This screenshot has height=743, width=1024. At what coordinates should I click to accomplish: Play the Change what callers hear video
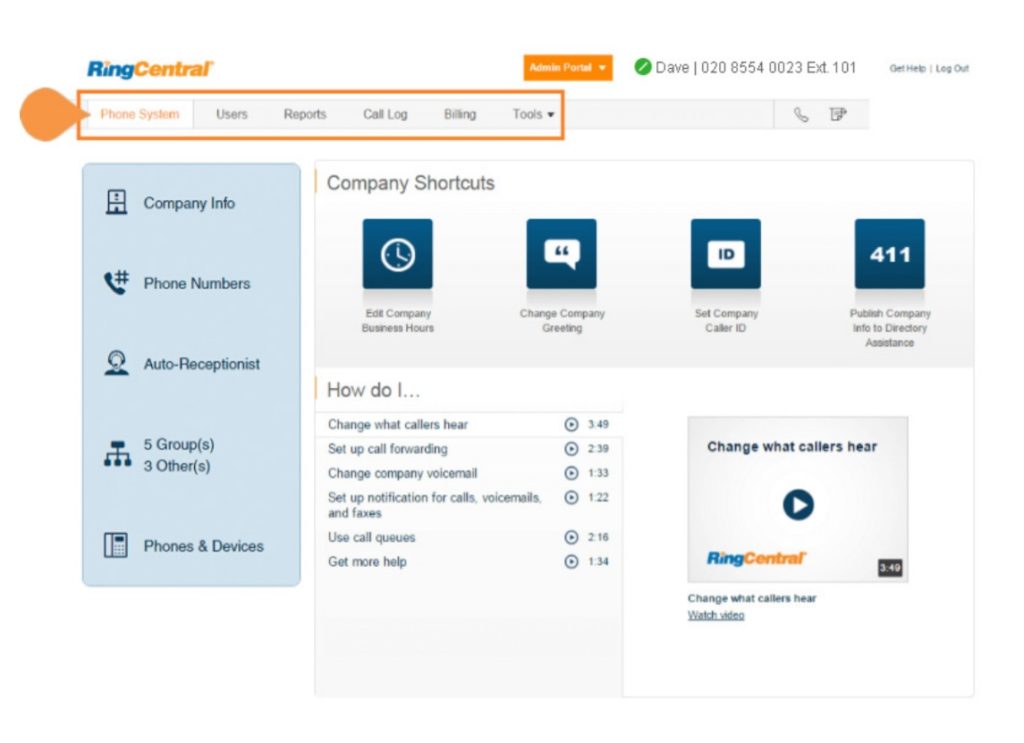(x=797, y=504)
